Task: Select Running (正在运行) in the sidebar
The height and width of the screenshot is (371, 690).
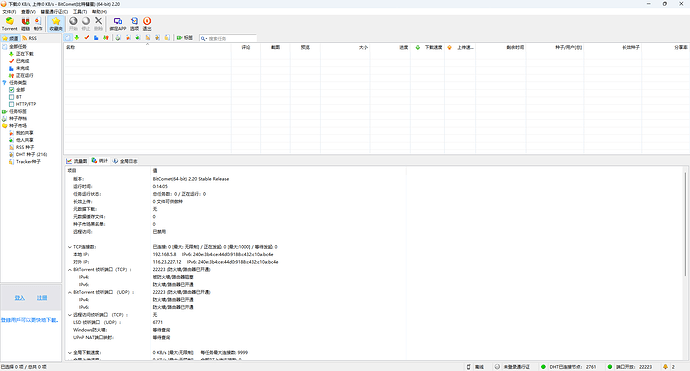Action: (25, 76)
